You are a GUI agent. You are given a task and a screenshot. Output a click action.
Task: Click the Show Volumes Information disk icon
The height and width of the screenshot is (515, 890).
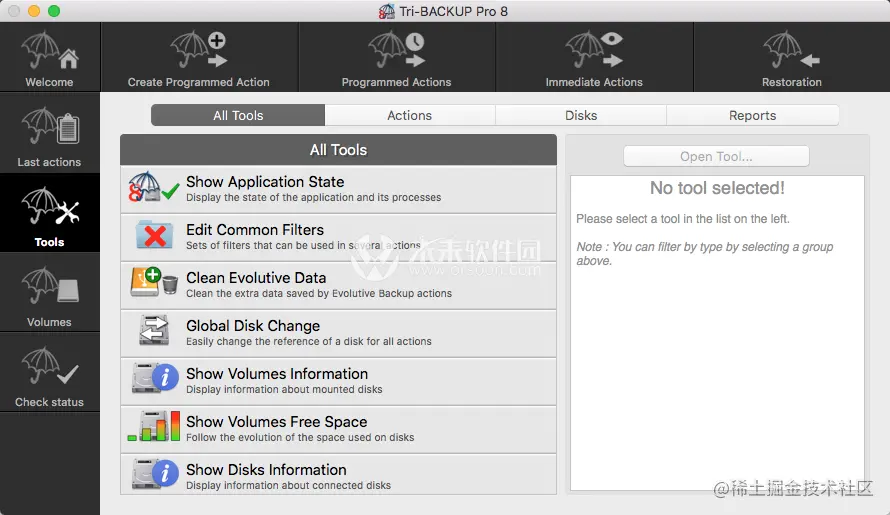pyautogui.click(x=155, y=378)
